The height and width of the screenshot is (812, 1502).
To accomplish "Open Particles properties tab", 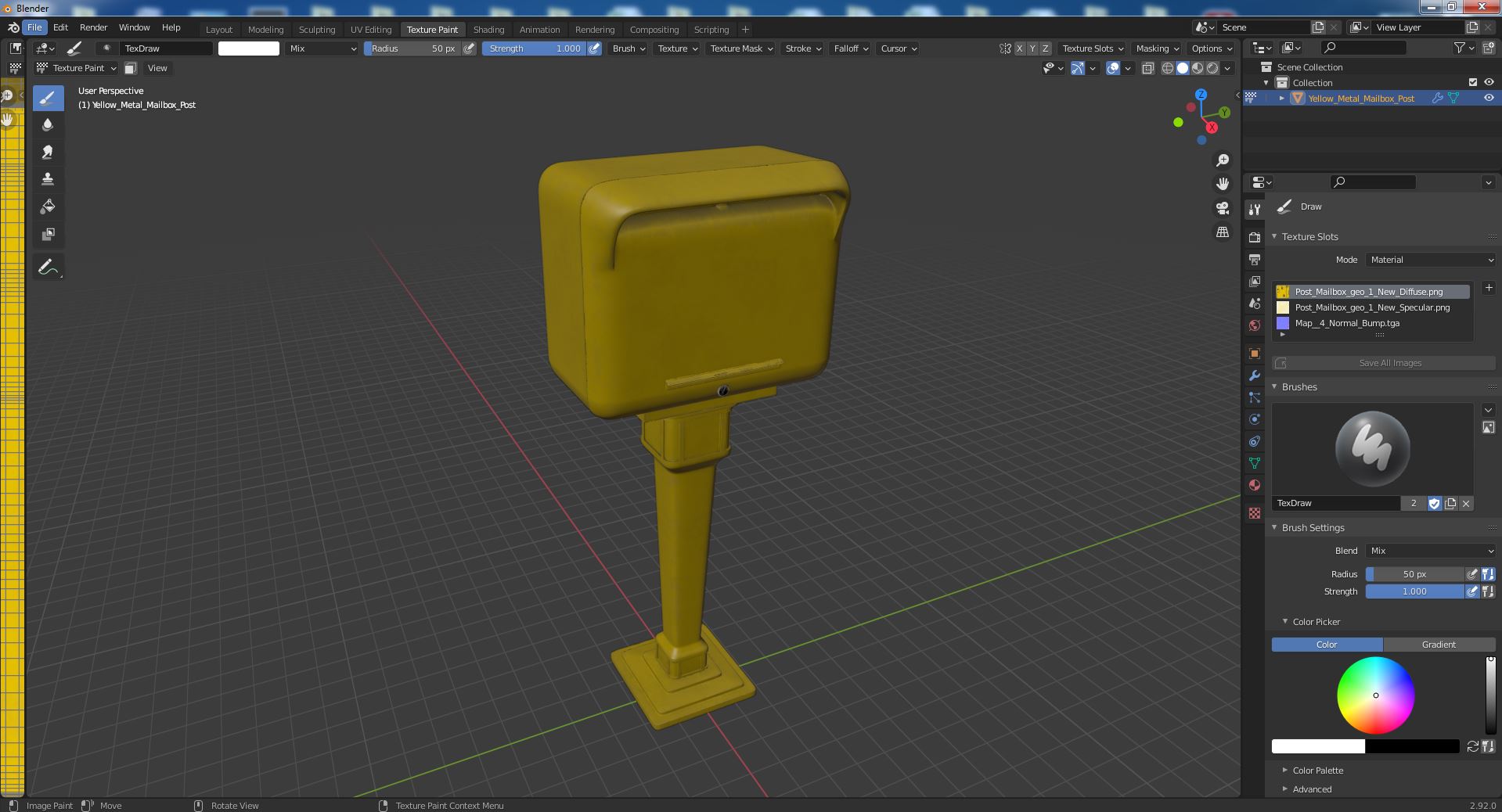I will [1255, 397].
